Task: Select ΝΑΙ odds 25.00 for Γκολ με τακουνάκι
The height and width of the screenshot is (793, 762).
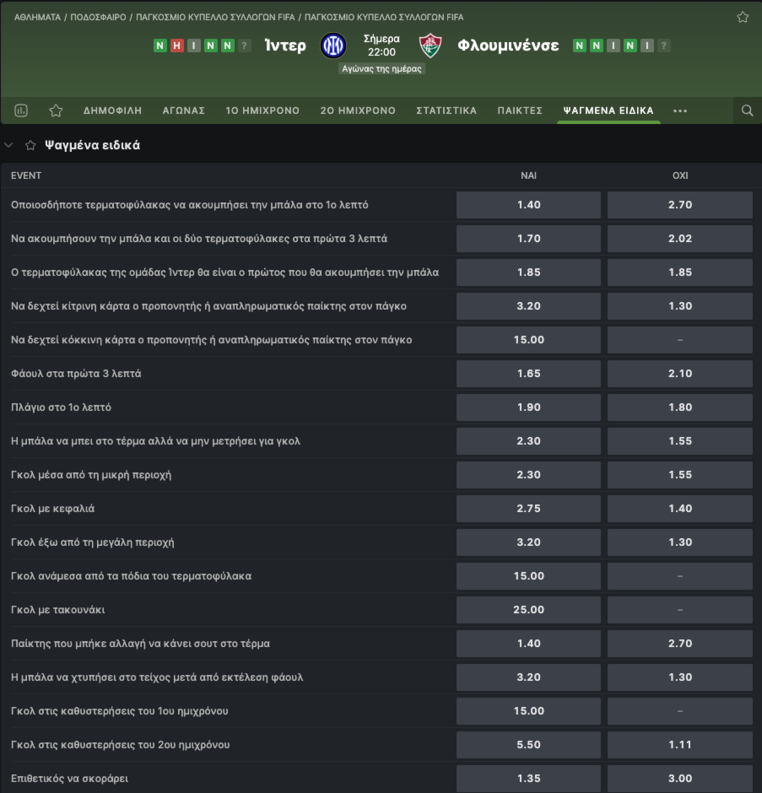Action: (528, 609)
